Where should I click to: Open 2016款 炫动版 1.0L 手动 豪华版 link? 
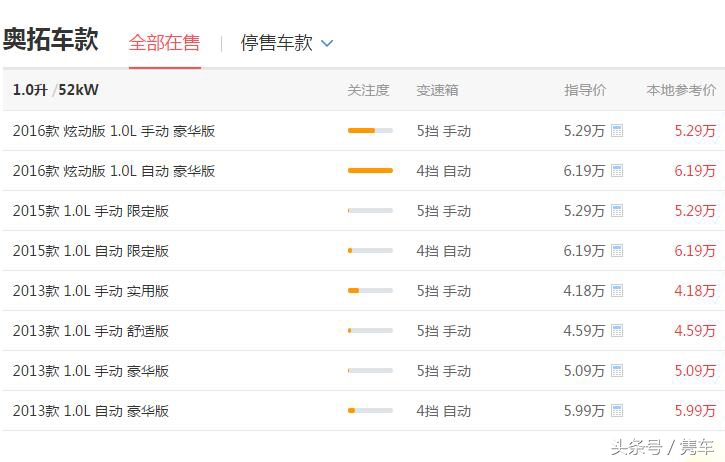[x=114, y=131]
